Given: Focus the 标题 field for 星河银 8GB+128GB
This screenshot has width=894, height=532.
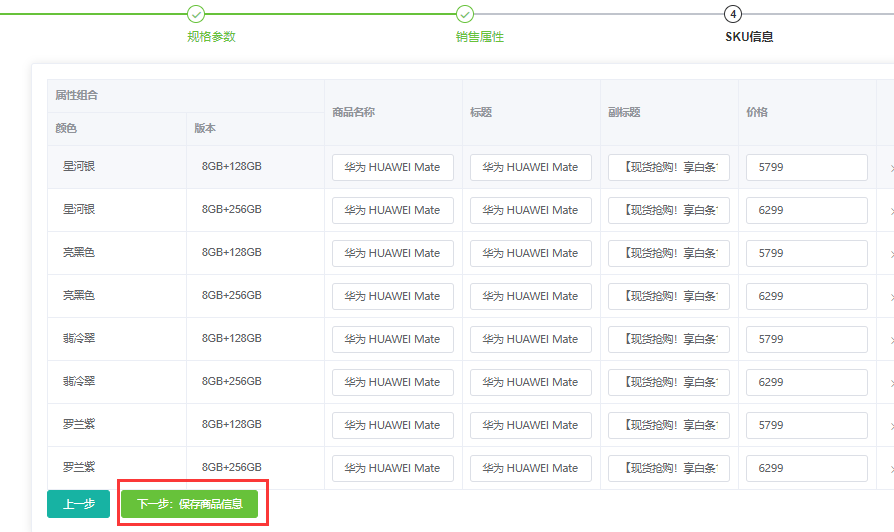Looking at the screenshot, I should click(531, 167).
